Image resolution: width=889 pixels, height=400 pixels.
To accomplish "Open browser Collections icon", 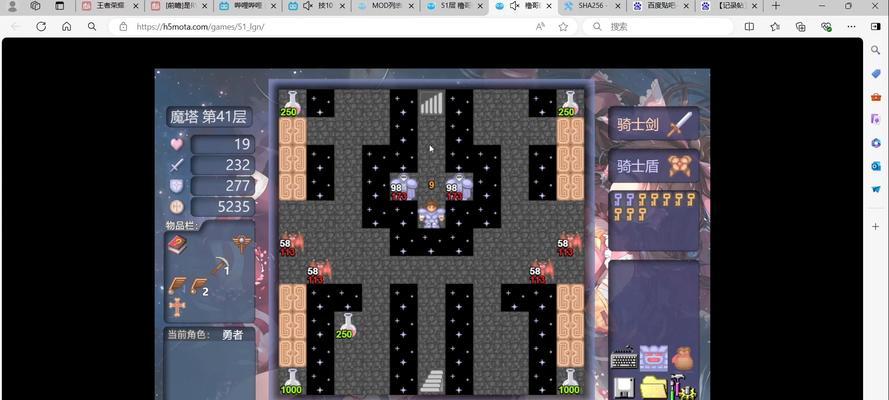I will tap(801, 27).
